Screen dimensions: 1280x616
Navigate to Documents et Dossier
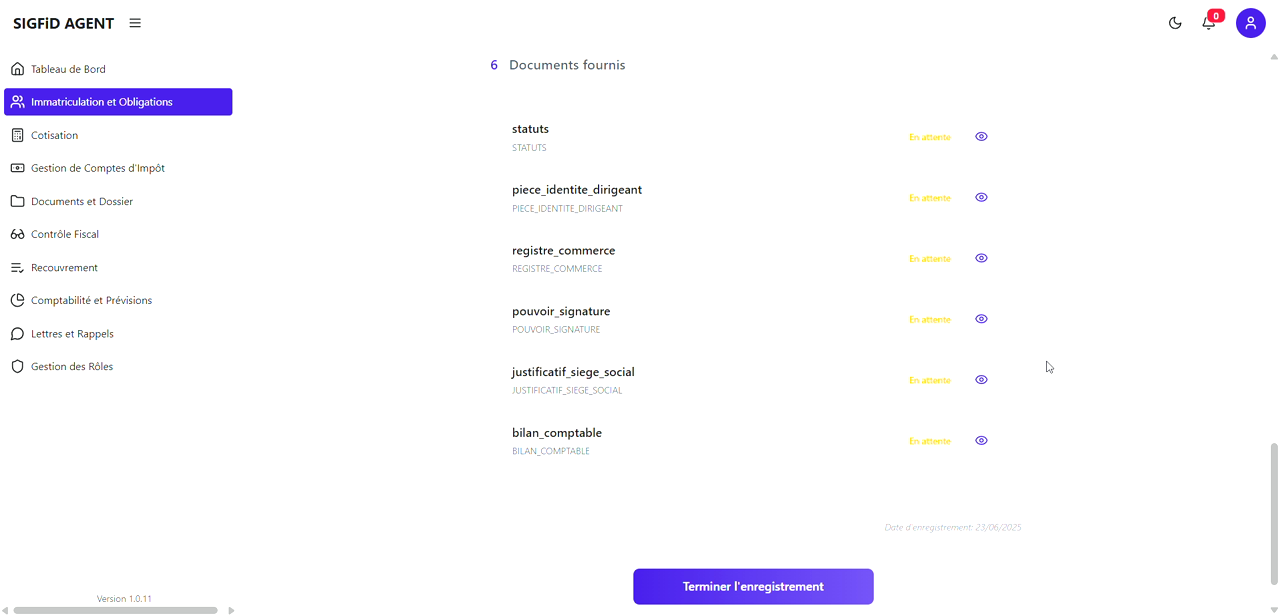coord(81,201)
